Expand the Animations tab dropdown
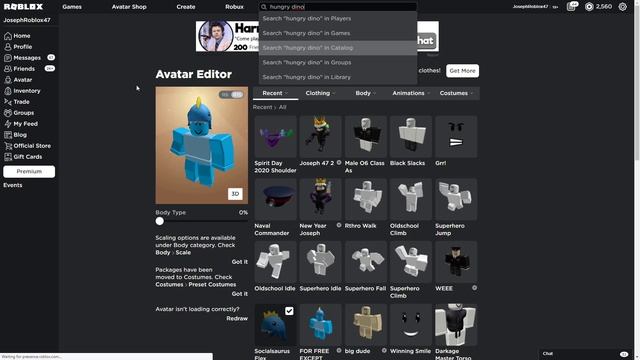The image size is (640, 360). point(411,93)
